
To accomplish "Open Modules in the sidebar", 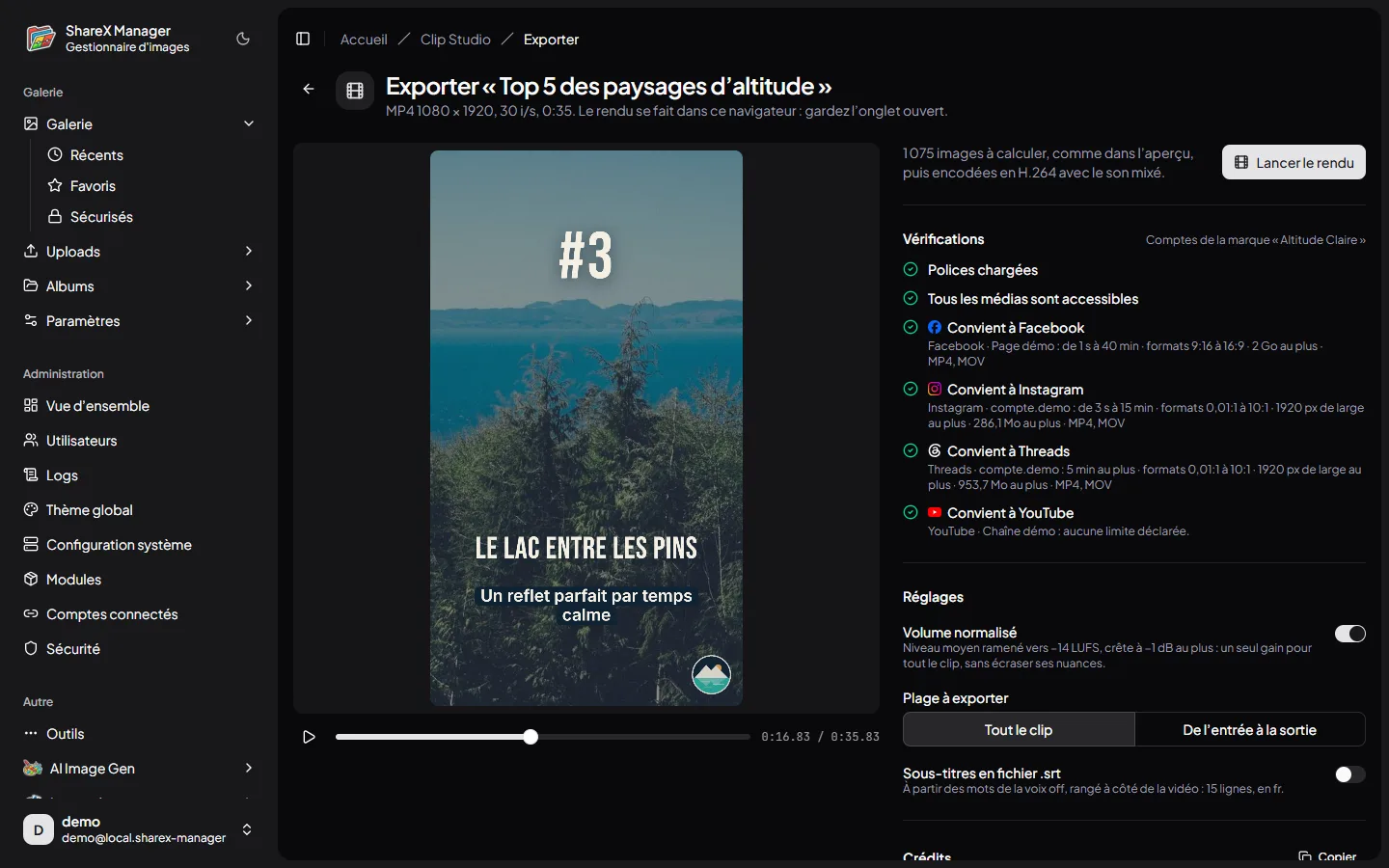I will coord(139,580).
